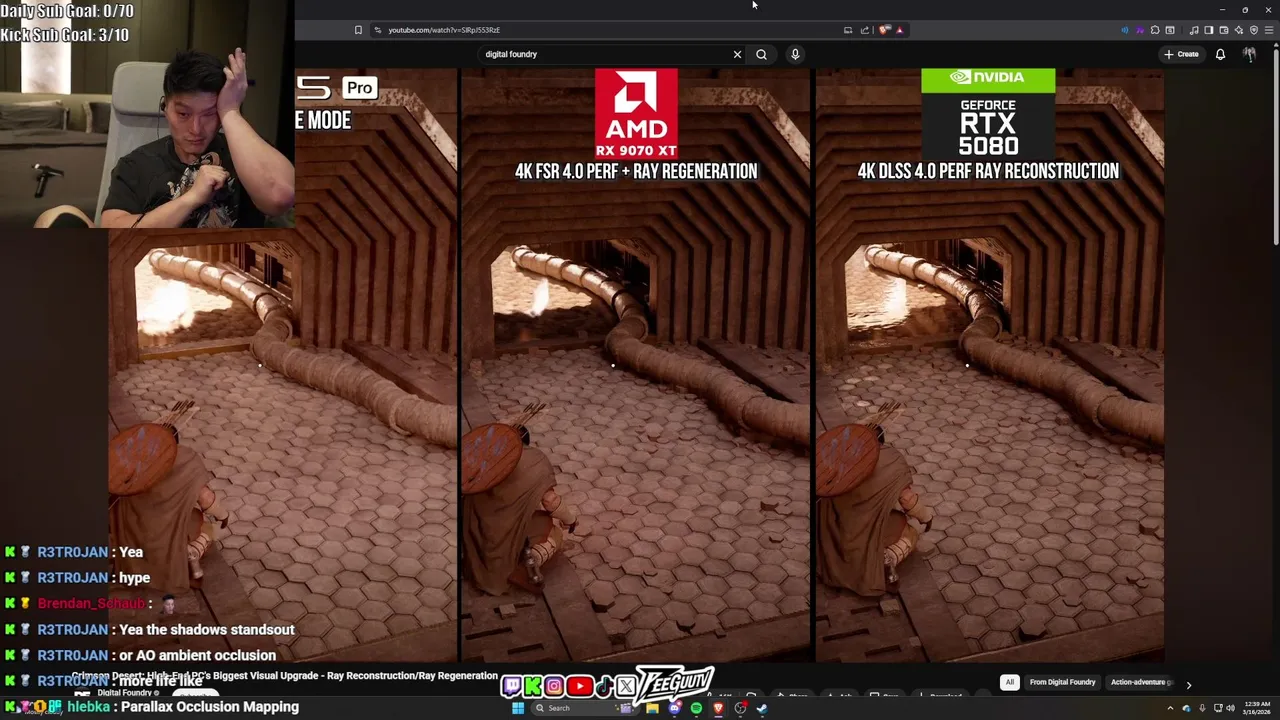Open YouTube notifications bell

pyautogui.click(x=1220, y=54)
